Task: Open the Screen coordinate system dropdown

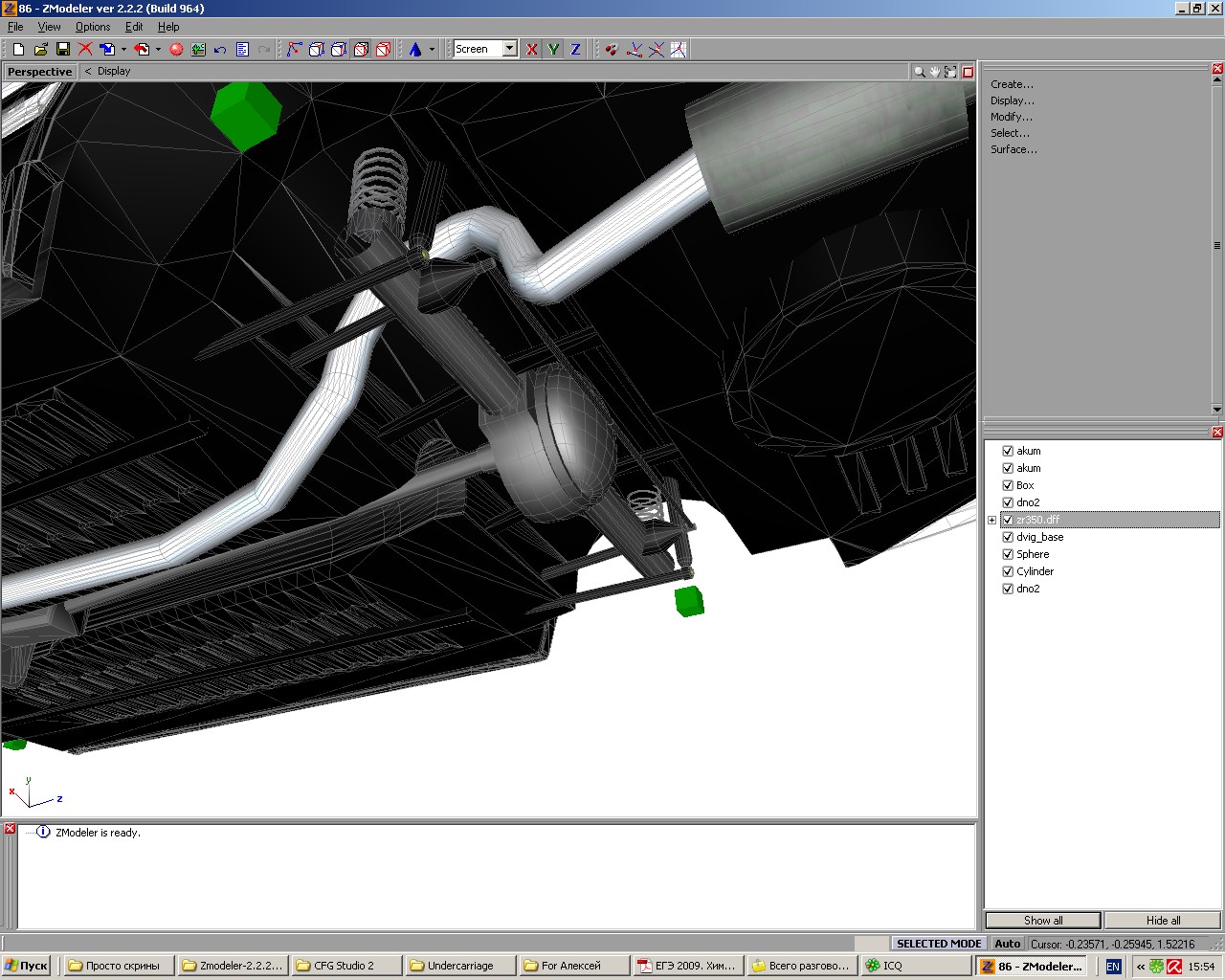Action: [510, 49]
